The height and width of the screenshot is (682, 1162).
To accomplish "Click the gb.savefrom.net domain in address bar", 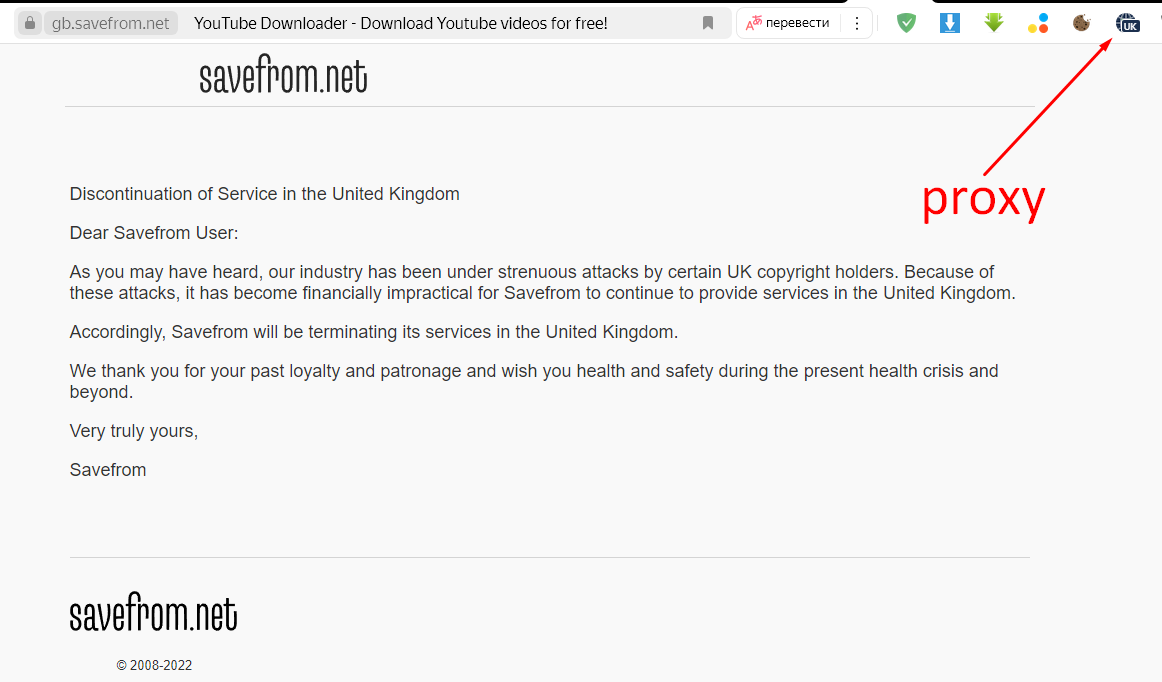I will (110, 23).
